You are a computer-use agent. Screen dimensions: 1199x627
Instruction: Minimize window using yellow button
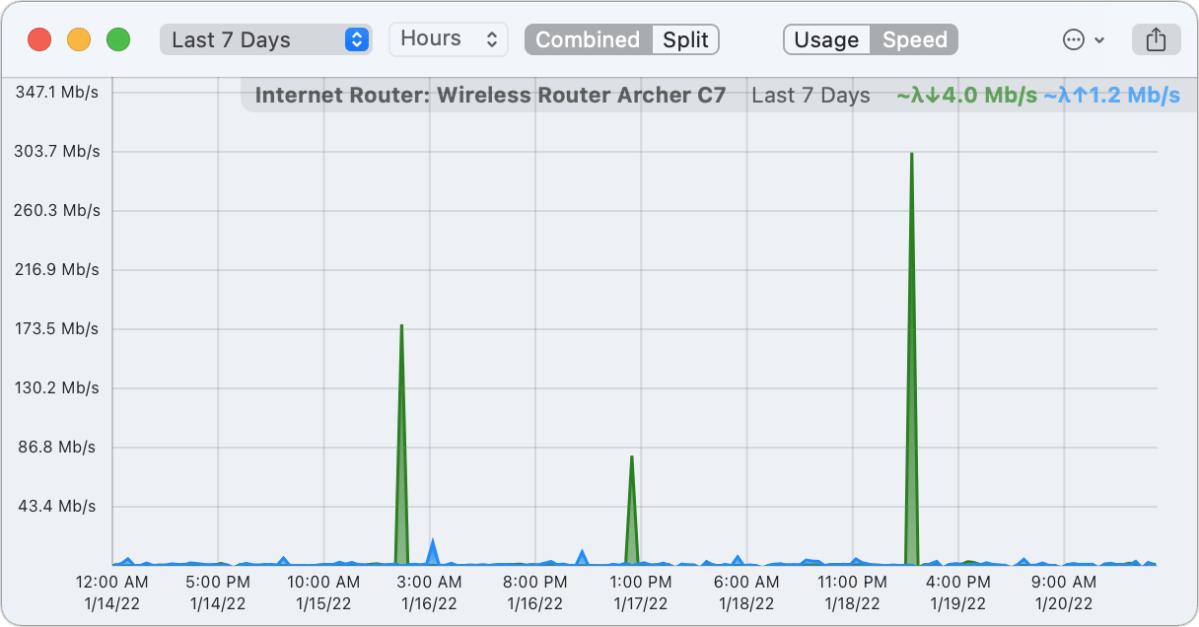coord(79,40)
